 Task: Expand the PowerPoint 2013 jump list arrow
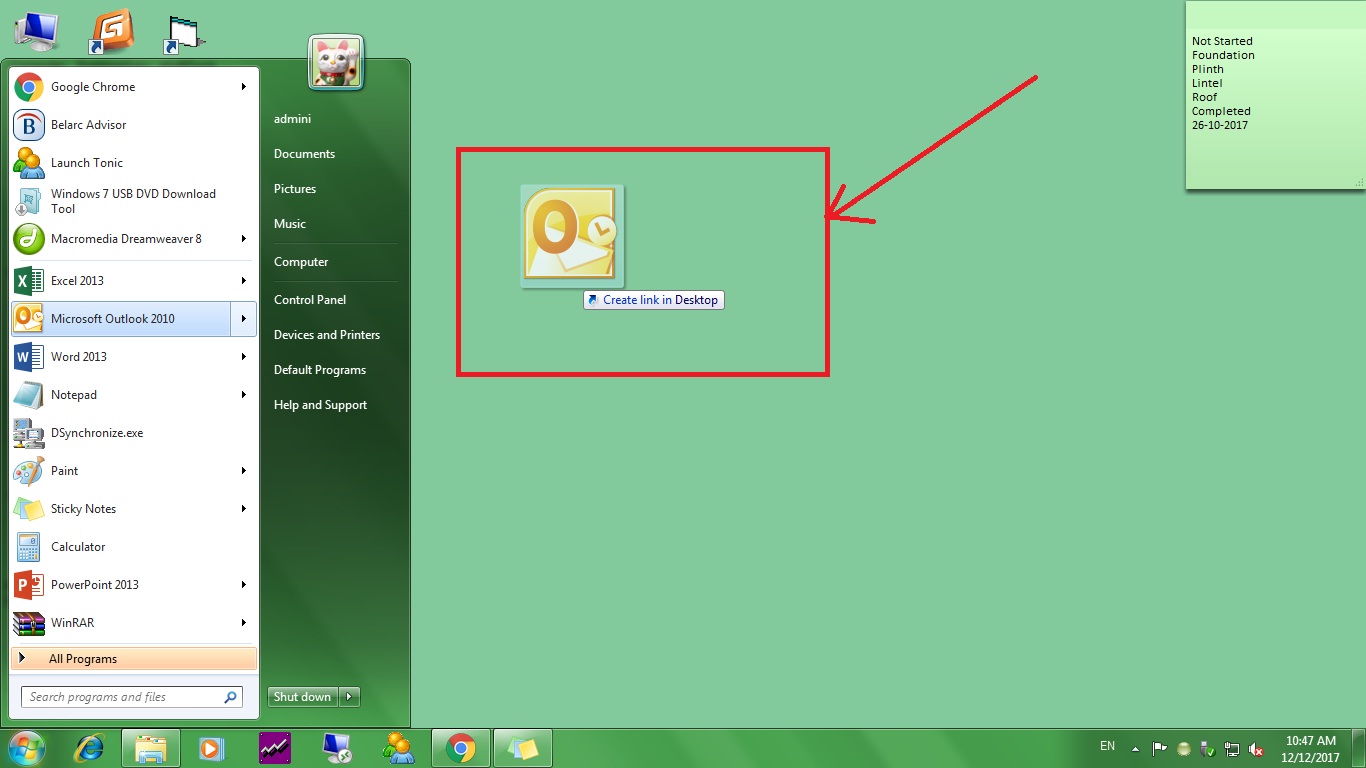click(244, 585)
